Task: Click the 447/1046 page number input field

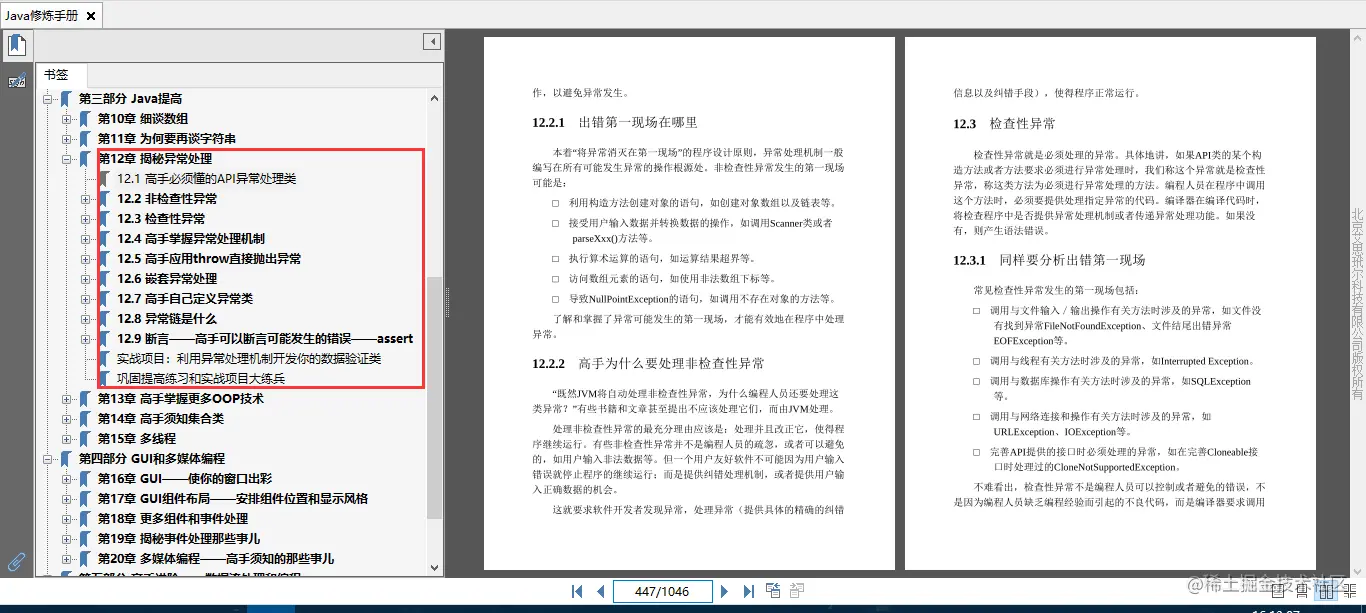Action: [x=663, y=591]
